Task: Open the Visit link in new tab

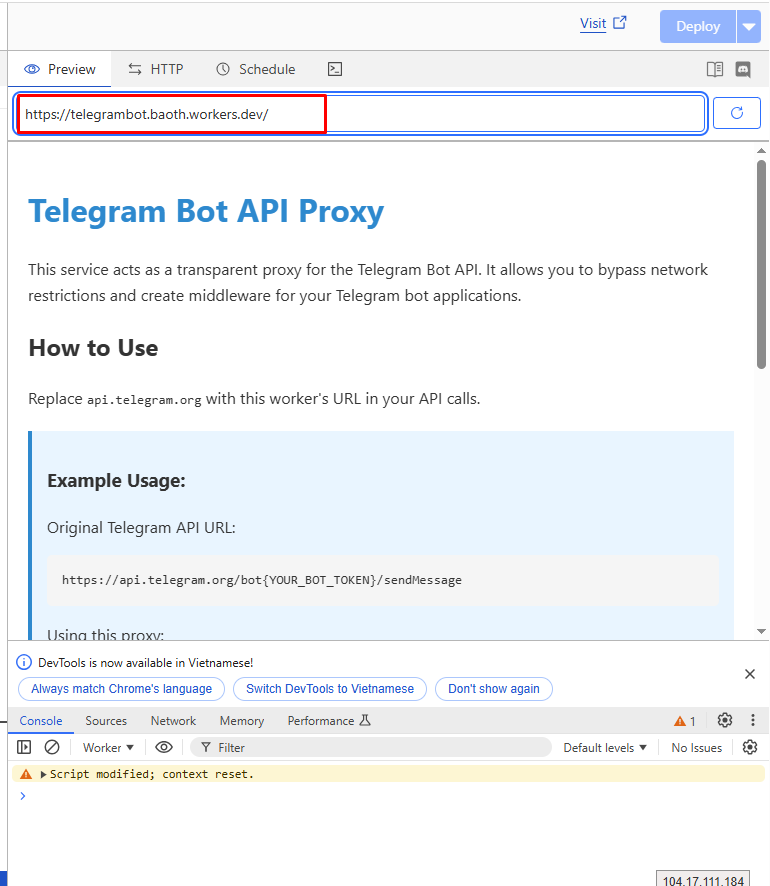Action: pos(603,23)
